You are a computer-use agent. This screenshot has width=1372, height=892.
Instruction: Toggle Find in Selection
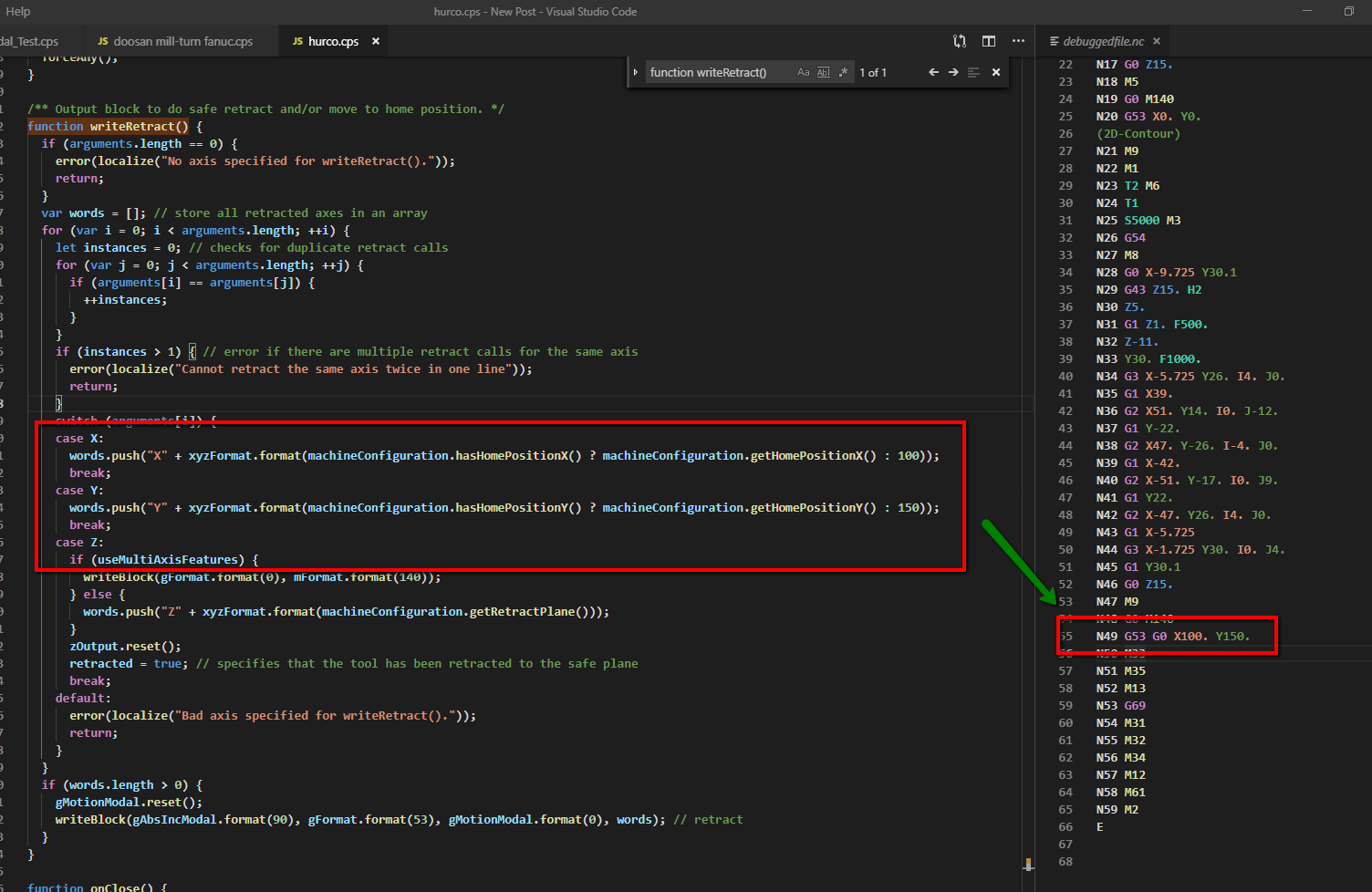tap(973, 72)
